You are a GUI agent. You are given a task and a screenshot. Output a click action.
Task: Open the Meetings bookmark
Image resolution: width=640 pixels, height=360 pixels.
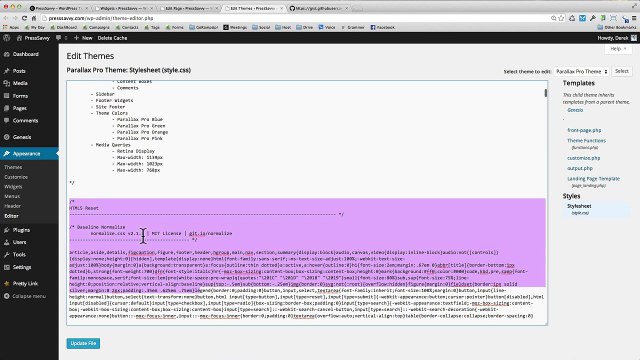point(235,27)
